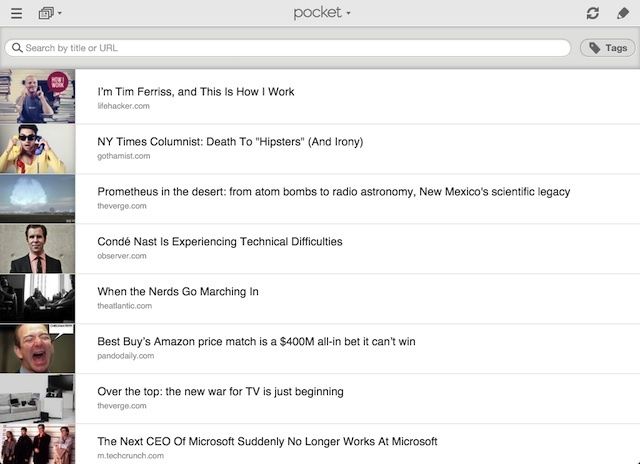
Task: Open the Tim Ferriss How I Work article
Action: point(196,92)
